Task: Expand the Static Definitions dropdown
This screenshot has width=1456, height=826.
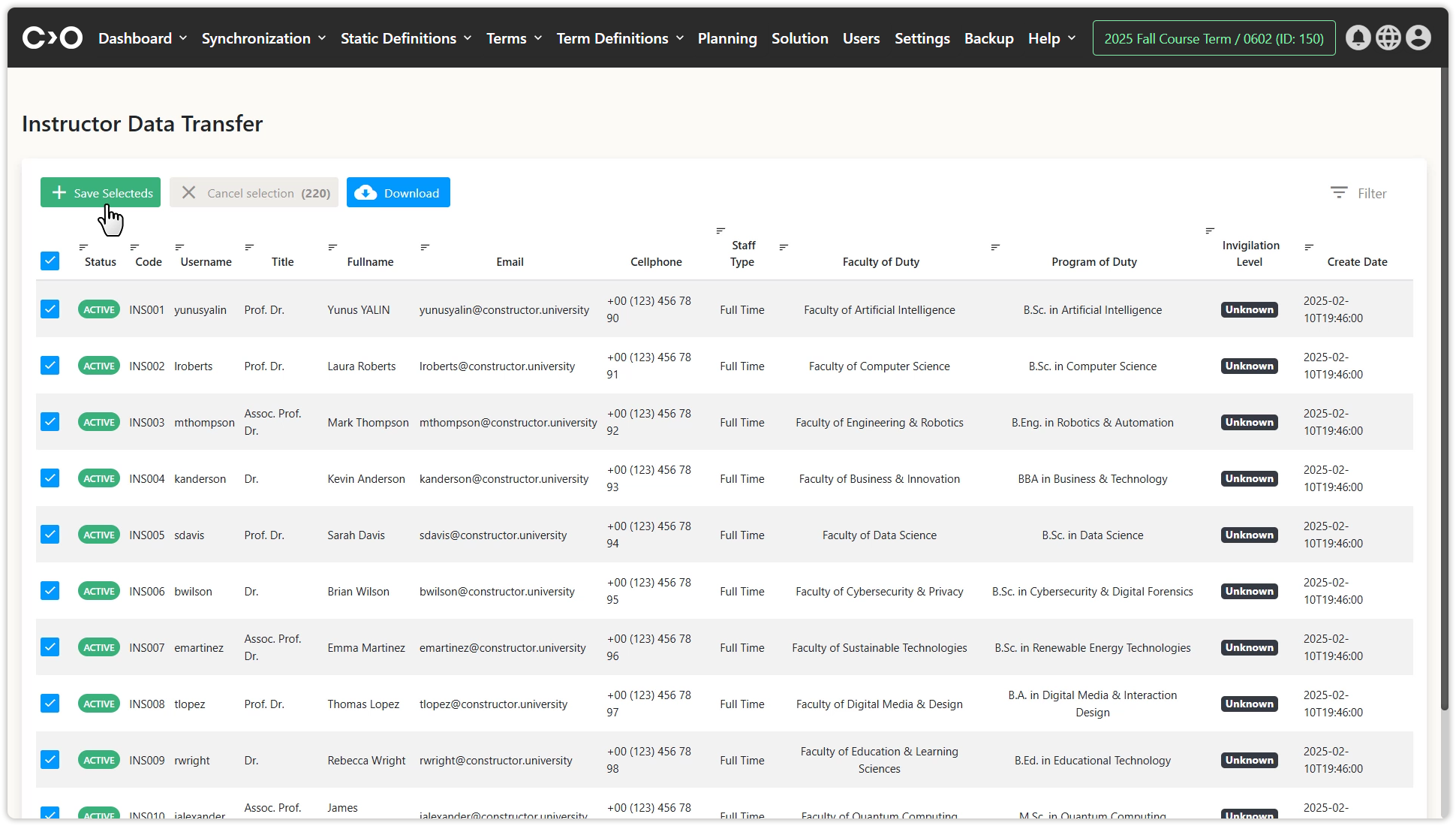Action: point(405,38)
